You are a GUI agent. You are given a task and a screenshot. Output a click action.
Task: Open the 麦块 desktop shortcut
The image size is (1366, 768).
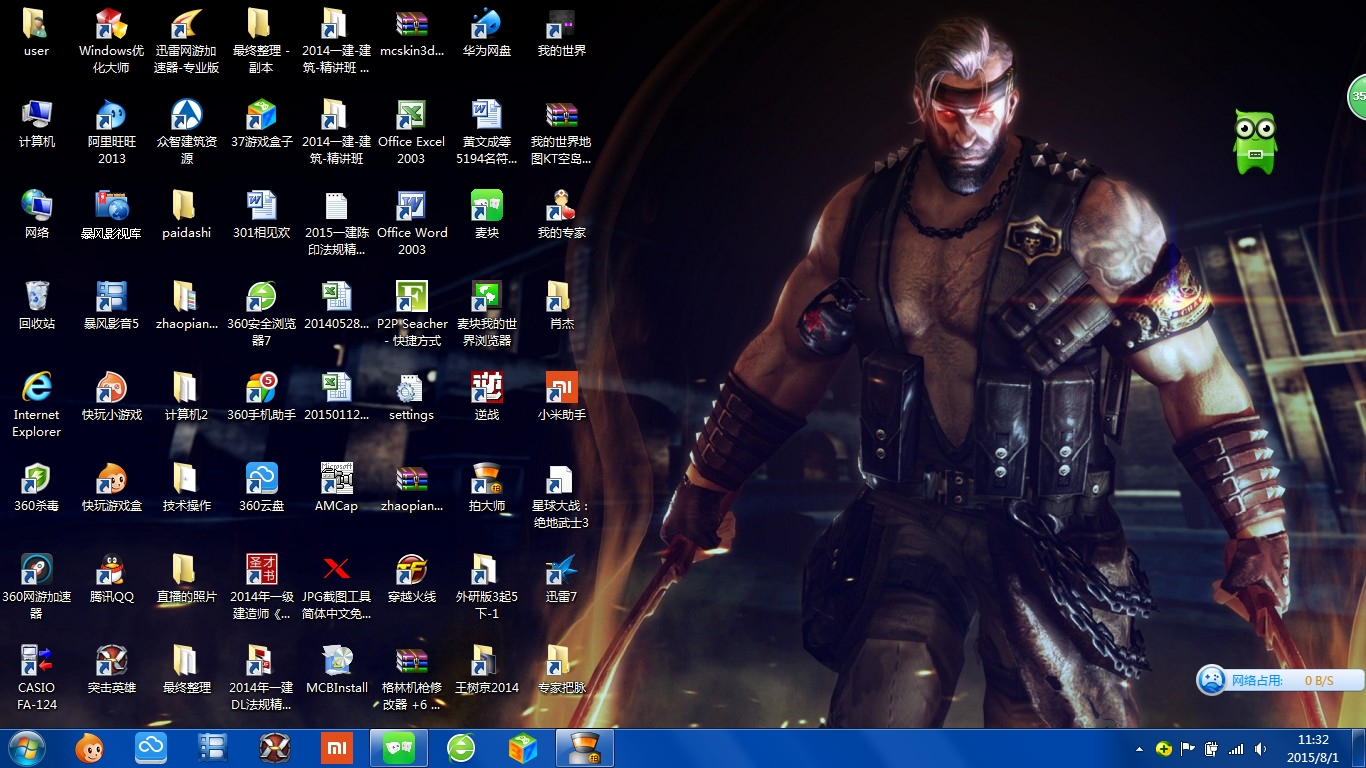coord(486,215)
